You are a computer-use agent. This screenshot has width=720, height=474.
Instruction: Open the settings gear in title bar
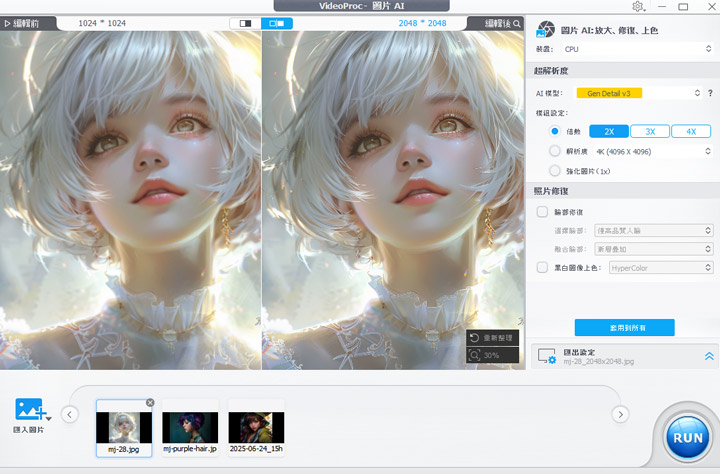coord(638,6)
